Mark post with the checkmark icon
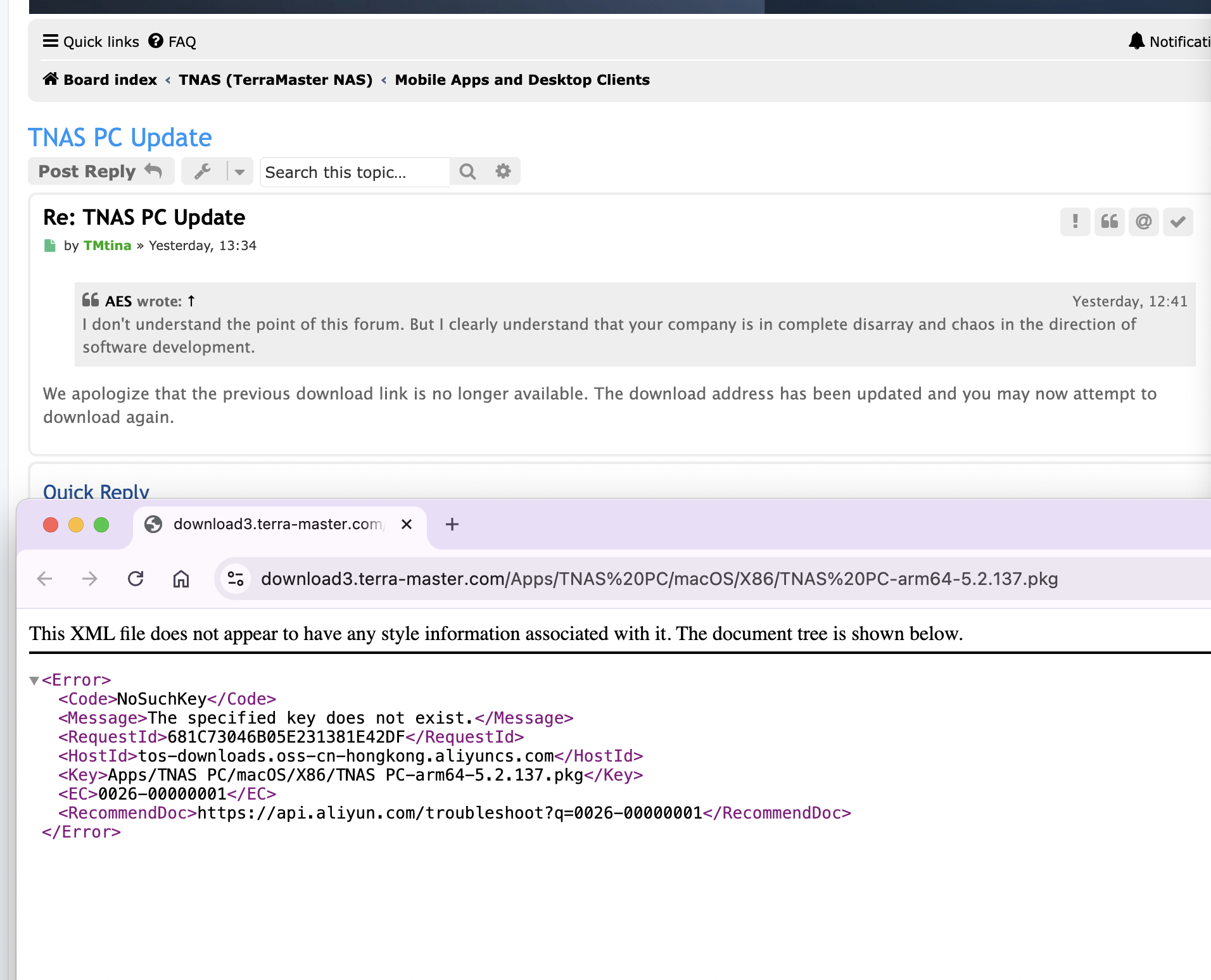 (1177, 222)
